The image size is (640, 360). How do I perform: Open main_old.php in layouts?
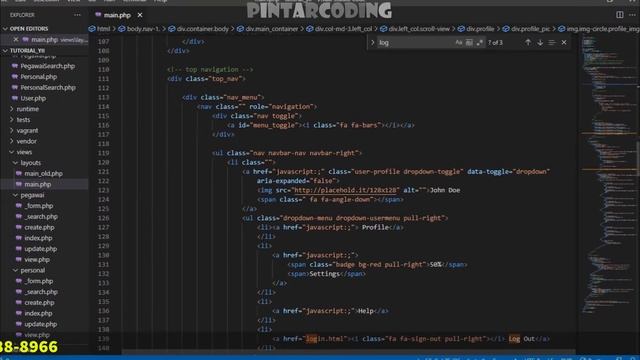(44, 173)
